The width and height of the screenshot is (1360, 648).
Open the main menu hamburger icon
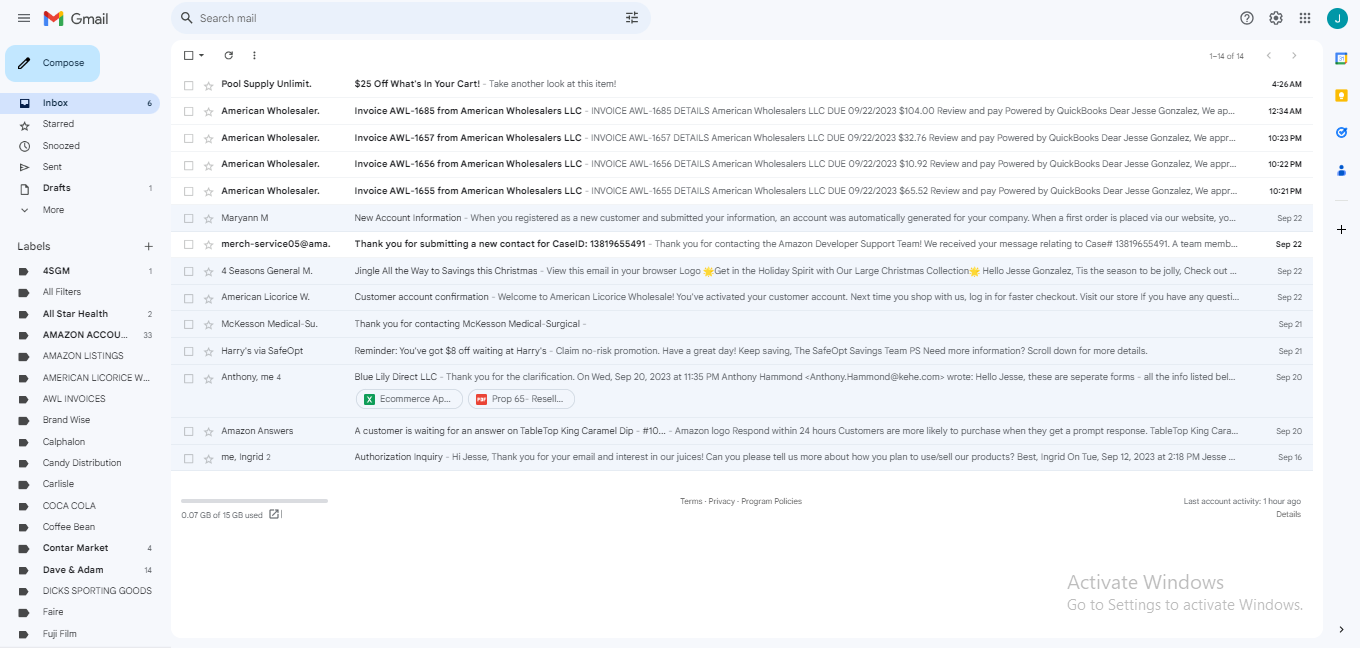click(x=24, y=18)
